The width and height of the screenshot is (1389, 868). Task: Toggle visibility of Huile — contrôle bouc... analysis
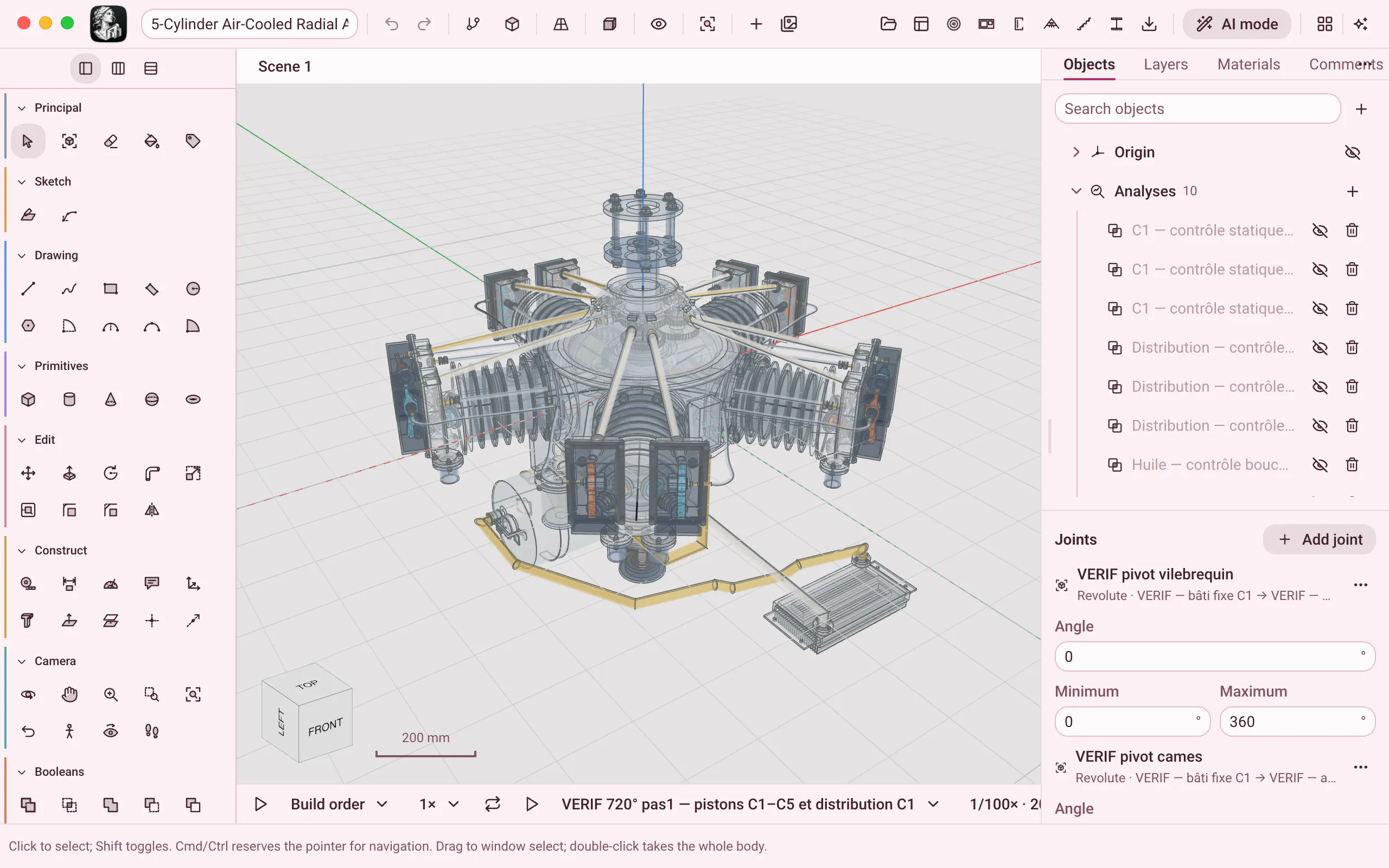click(1320, 464)
